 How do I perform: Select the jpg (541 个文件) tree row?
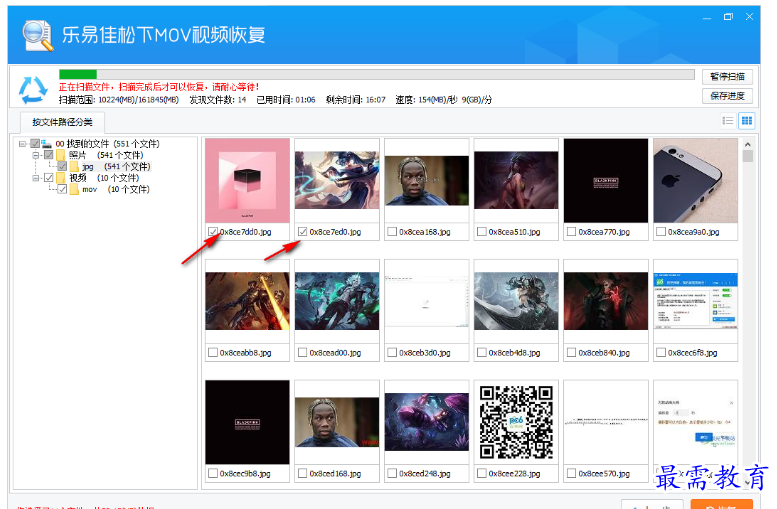point(116,167)
